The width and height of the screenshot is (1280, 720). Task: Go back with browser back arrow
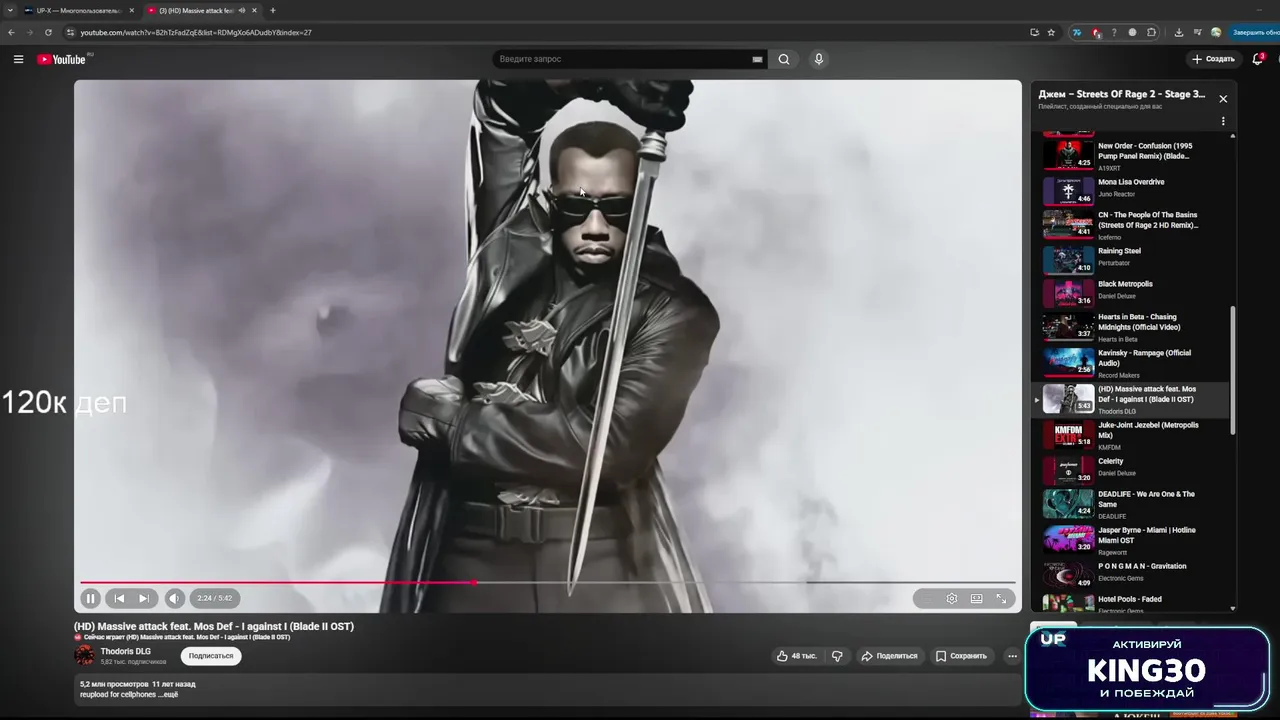click(x=11, y=32)
